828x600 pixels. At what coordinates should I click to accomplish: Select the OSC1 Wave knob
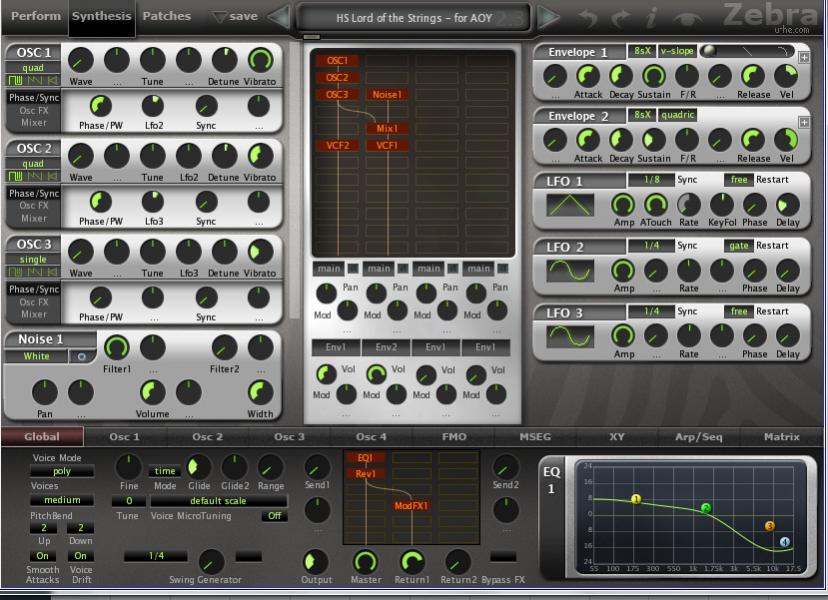coord(81,60)
